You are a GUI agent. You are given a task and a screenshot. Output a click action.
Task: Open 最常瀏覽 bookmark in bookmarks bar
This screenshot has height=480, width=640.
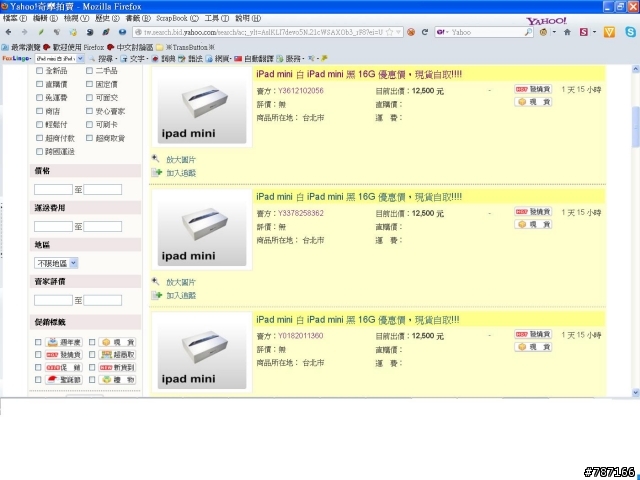22,47
